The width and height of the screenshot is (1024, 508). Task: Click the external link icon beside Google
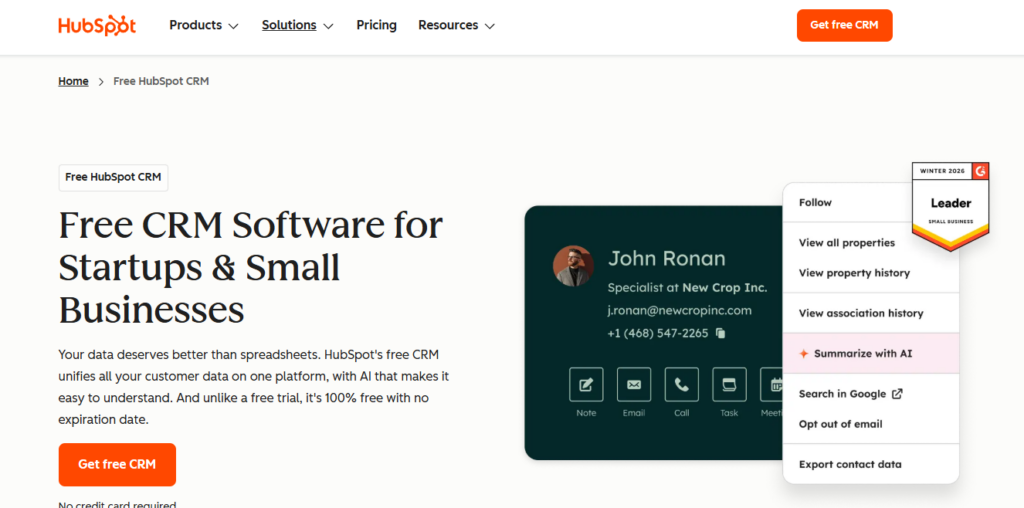pos(897,394)
